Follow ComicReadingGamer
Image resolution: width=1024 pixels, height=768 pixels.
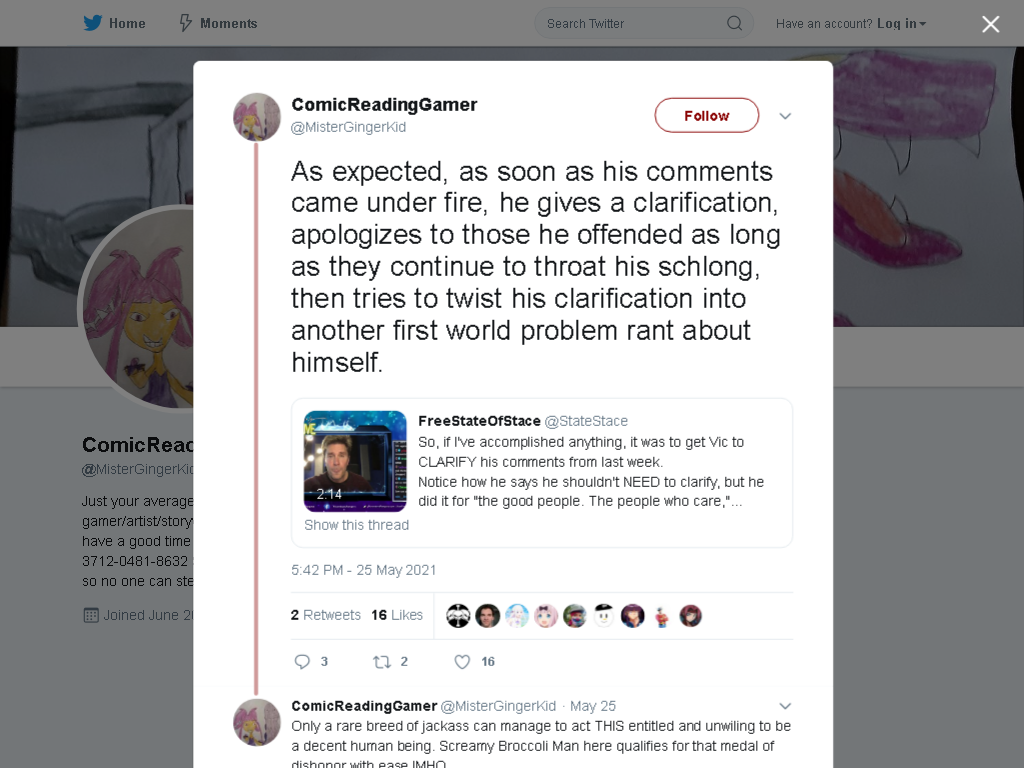point(707,116)
